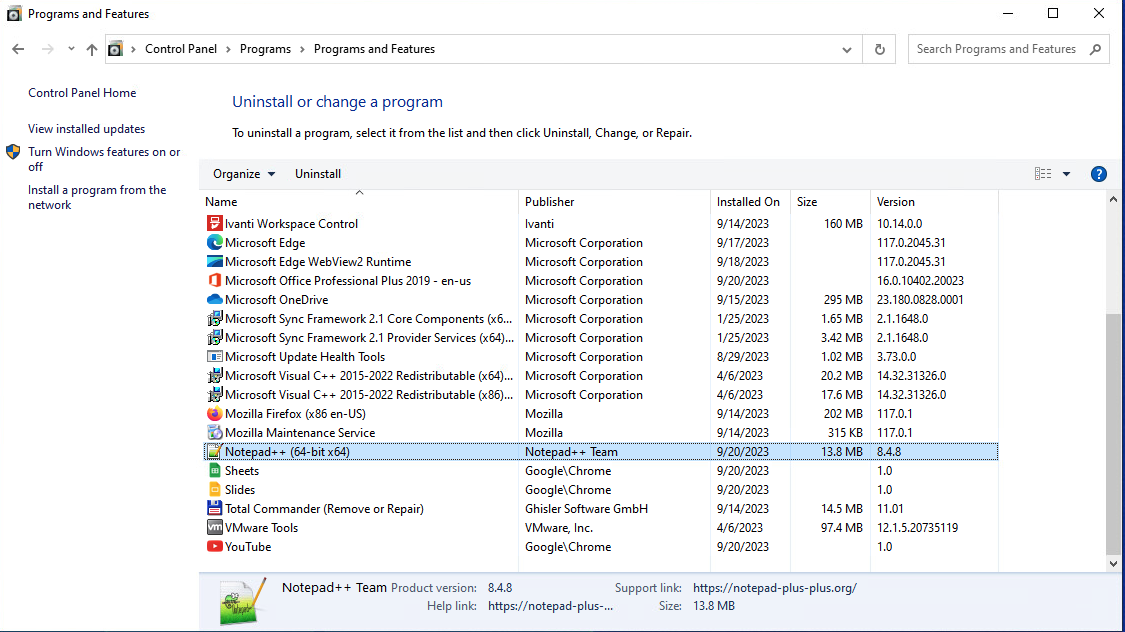This screenshot has height=632, width=1125.
Task: Open Turn Windows features on or off
Action: pos(104,159)
